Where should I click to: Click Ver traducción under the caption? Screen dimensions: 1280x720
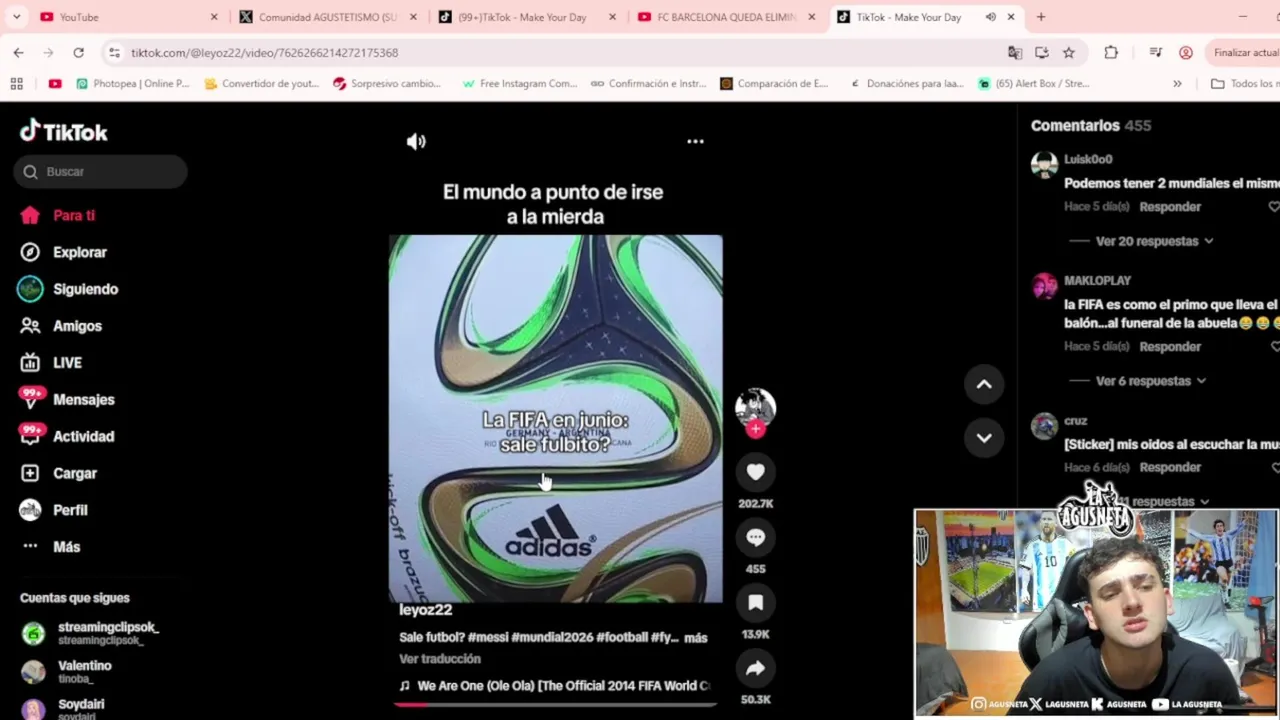coord(440,659)
